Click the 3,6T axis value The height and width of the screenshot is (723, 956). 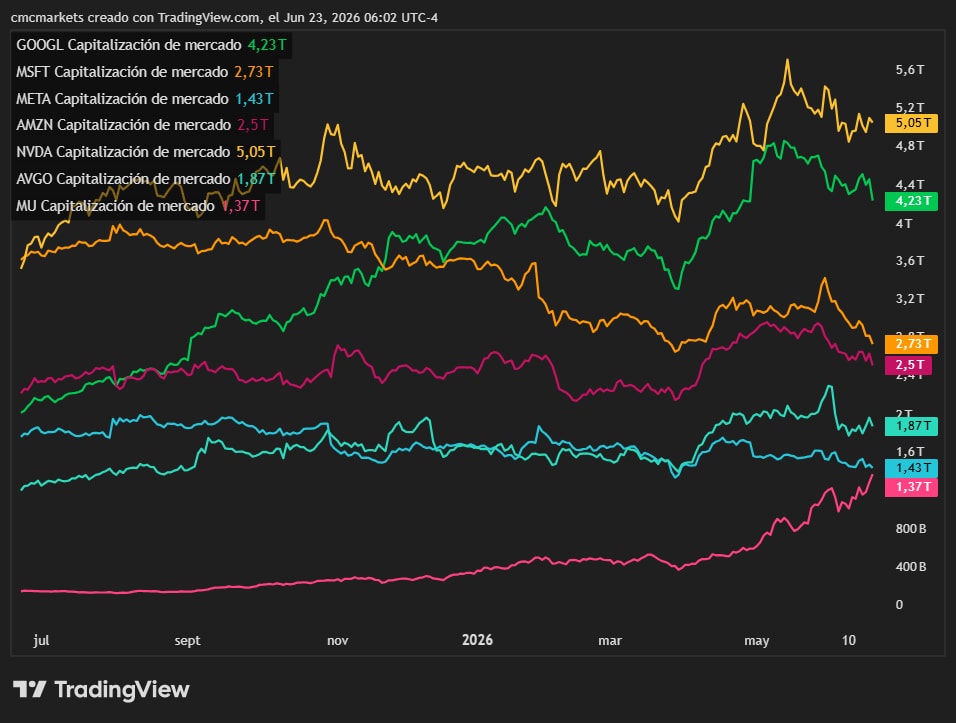pyautogui.click(x=910, y=261)
